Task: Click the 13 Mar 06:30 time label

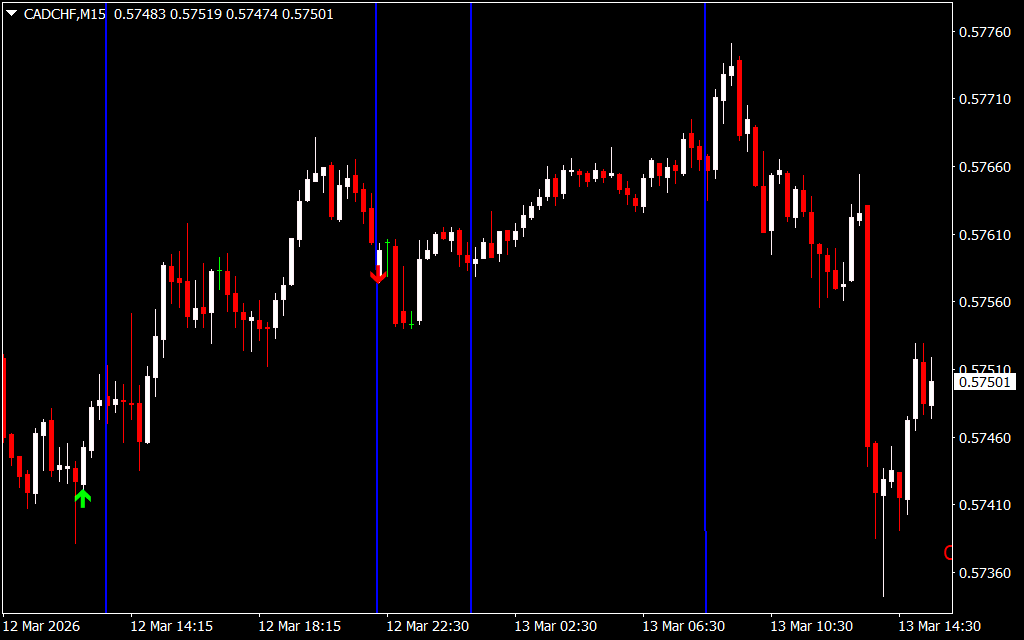Action: pos(683,626)
